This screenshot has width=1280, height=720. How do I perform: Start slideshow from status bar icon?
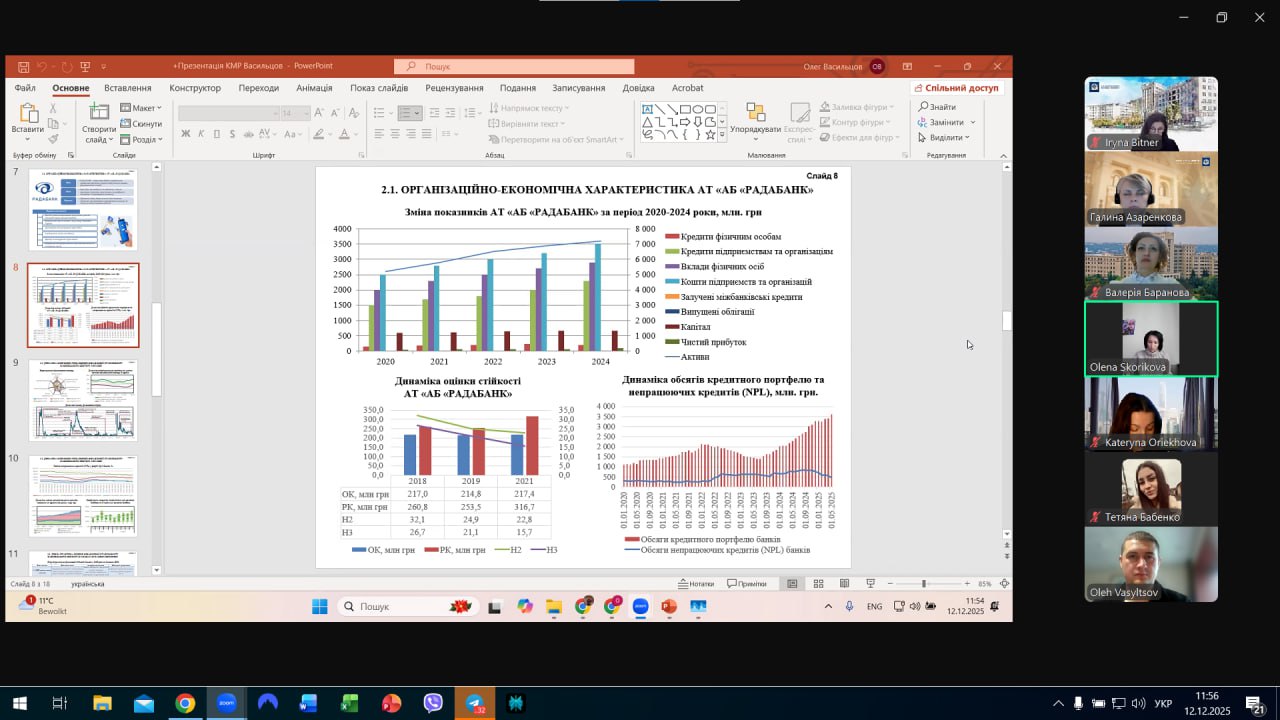coord(870,584)
